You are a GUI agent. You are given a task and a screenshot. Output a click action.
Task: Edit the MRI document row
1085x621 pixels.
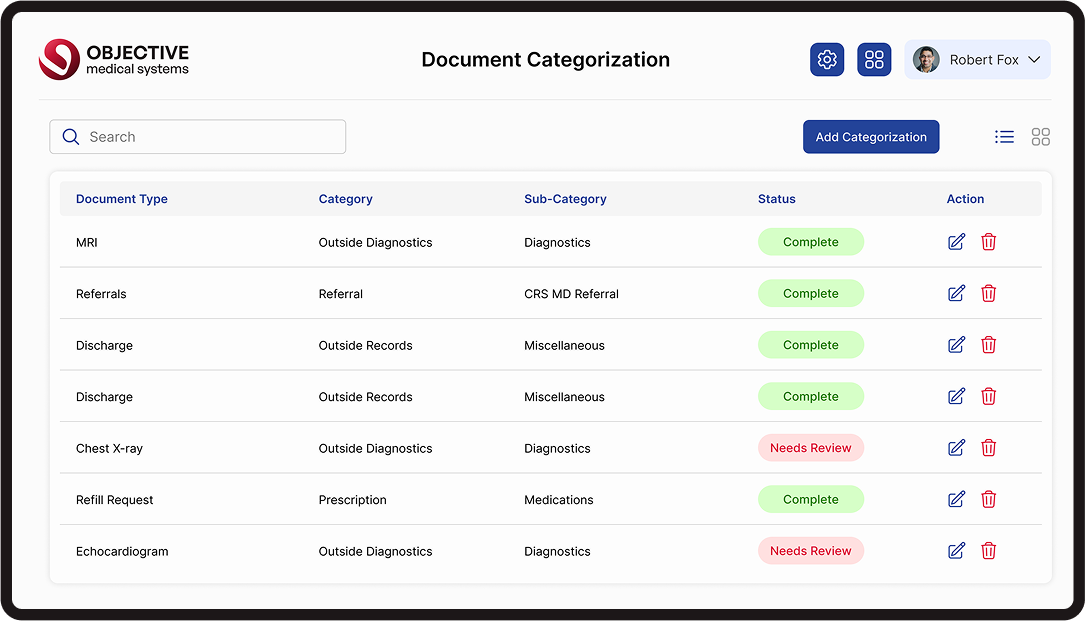point(956,242)
